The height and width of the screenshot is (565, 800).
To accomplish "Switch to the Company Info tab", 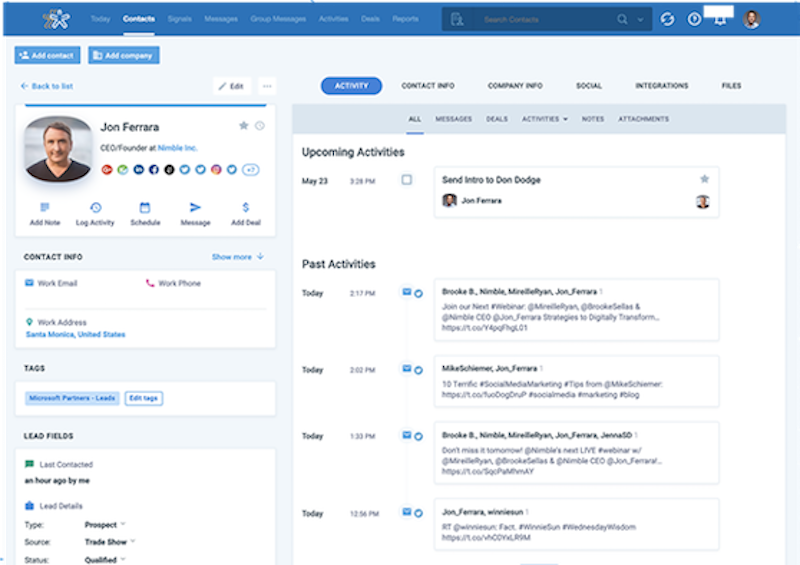I will tap(515, 86).
